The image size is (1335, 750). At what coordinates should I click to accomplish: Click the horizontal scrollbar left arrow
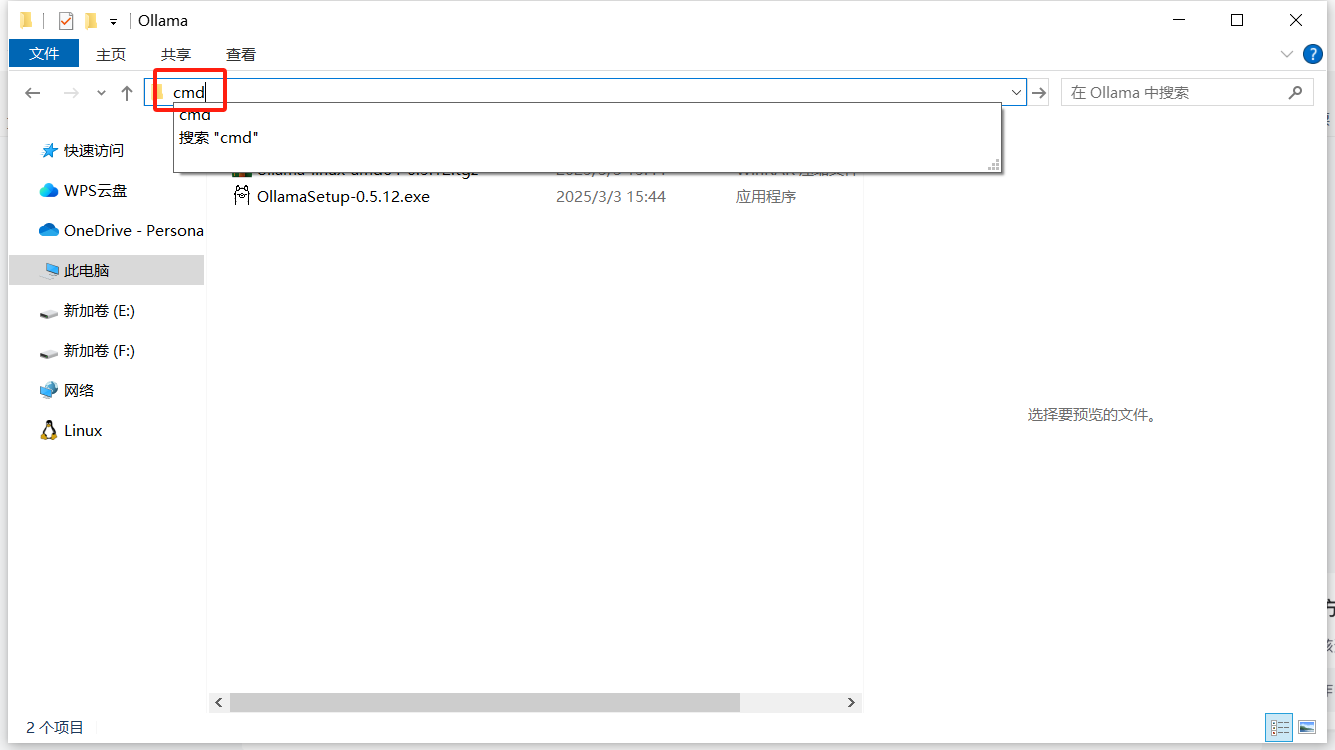point(219,703)
